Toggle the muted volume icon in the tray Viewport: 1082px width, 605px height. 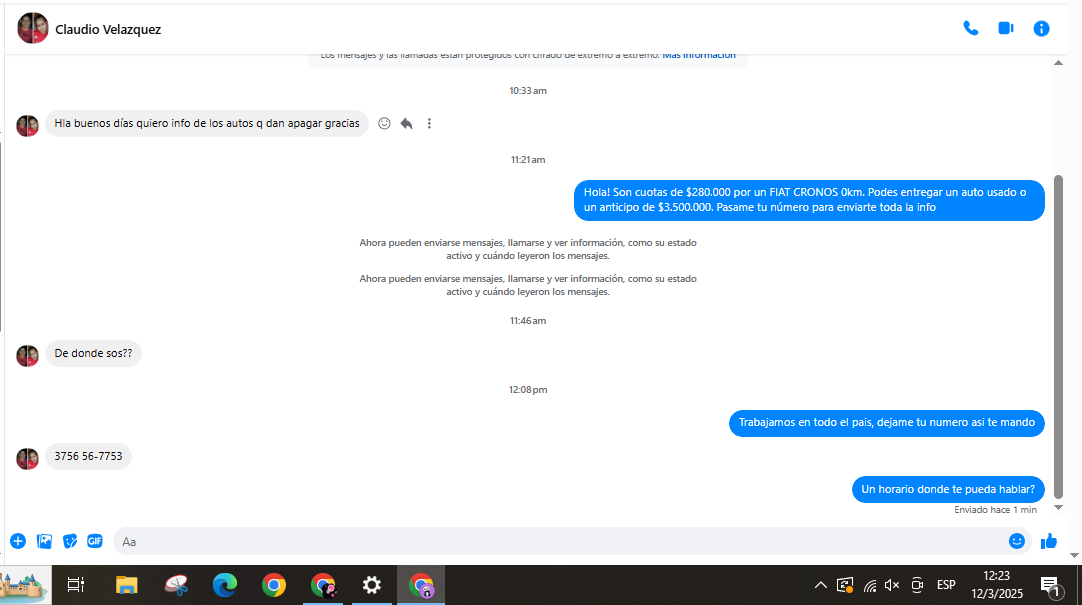(892, 585)
